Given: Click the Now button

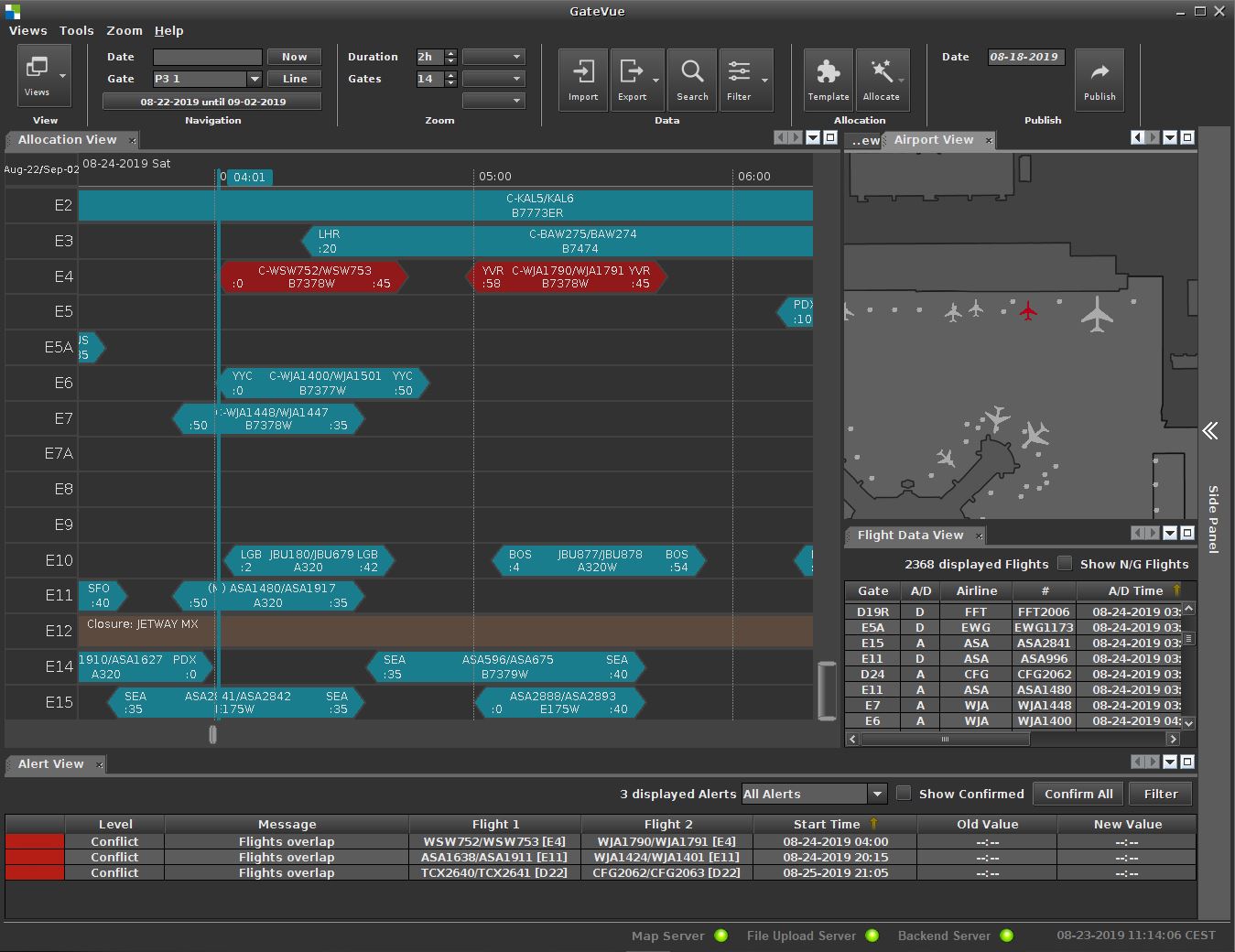Looking at the screenshot, I should click(x=294, y=57).
